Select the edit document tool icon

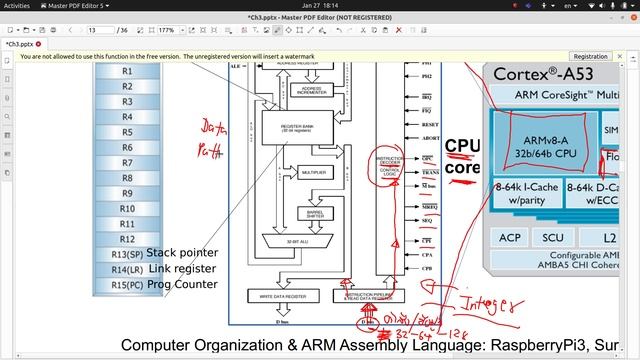click(x=244, y=30)
